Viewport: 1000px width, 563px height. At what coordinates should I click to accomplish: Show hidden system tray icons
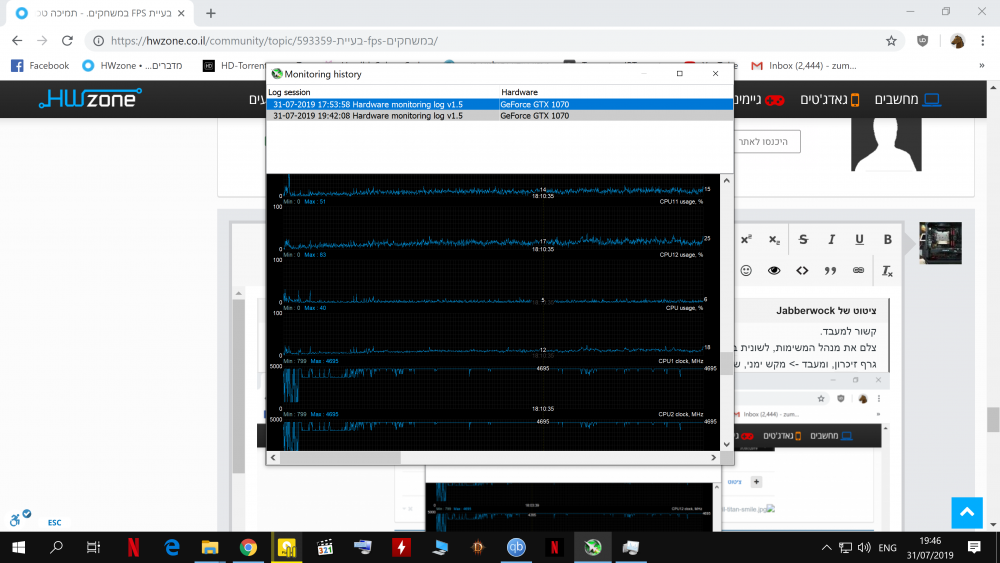pyautogui.click(x=826, y=547)
